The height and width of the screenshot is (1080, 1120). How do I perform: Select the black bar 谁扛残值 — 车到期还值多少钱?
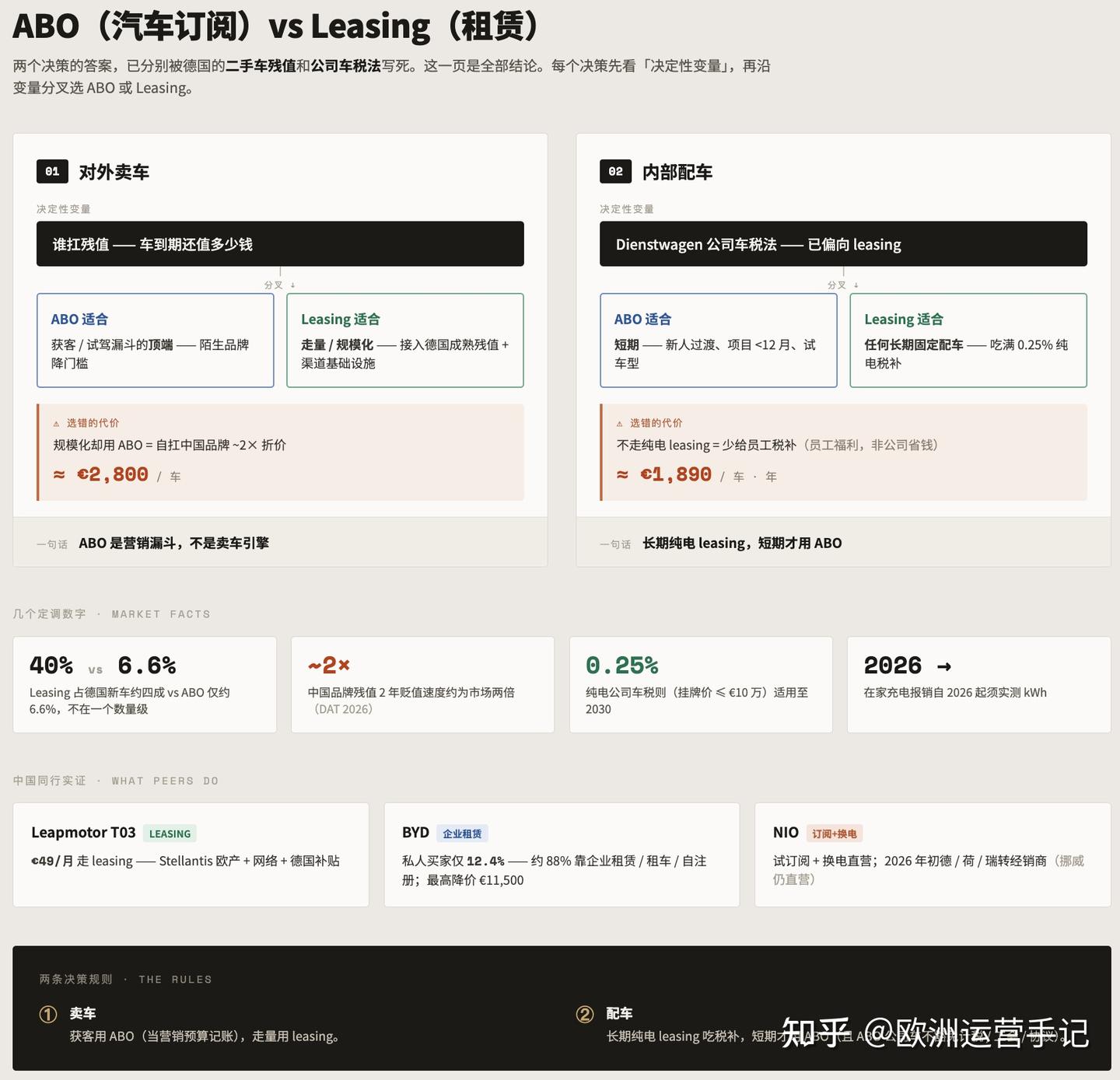click(280, 244)
